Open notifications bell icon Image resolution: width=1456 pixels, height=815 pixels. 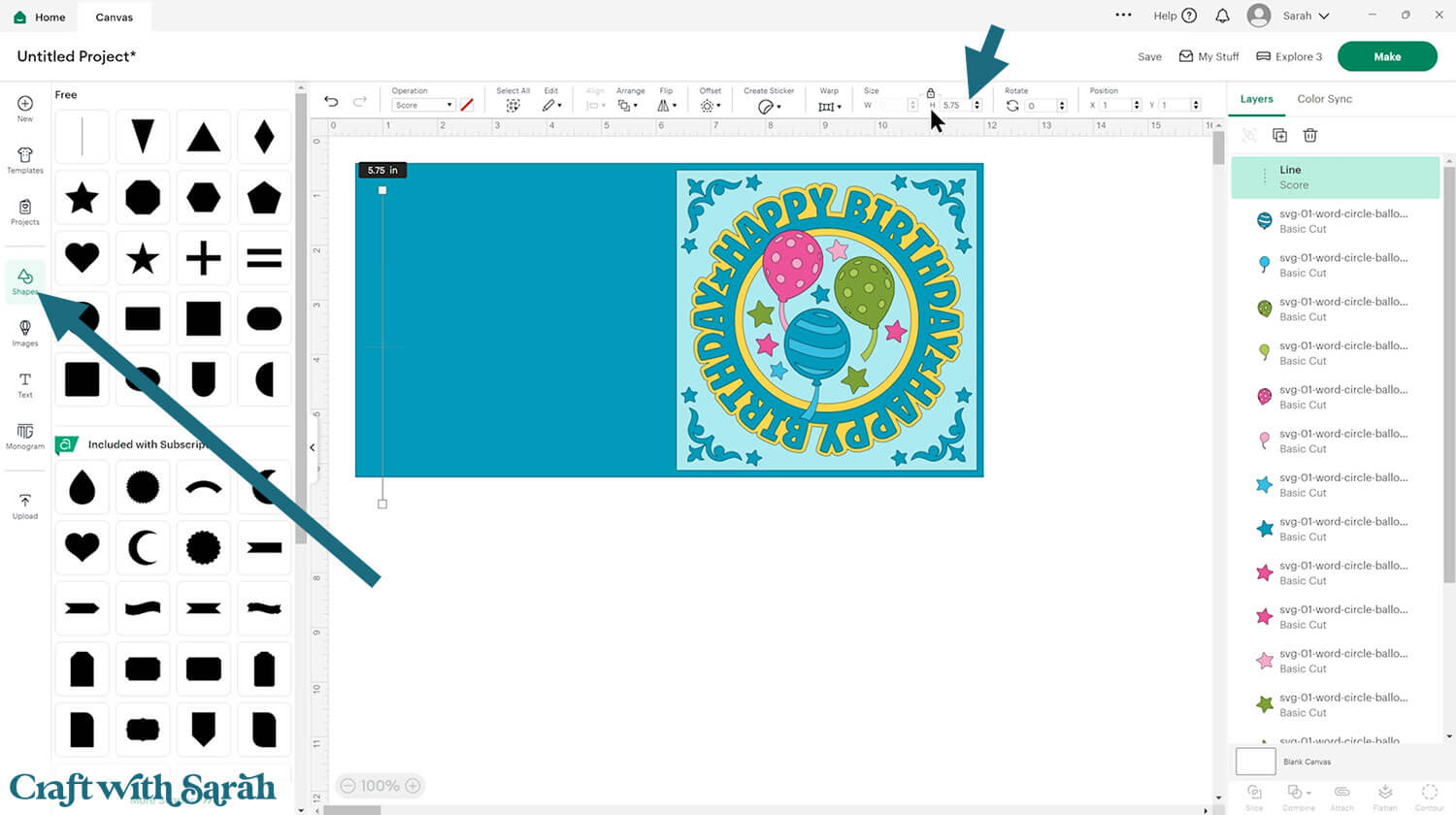point(1222,16)
